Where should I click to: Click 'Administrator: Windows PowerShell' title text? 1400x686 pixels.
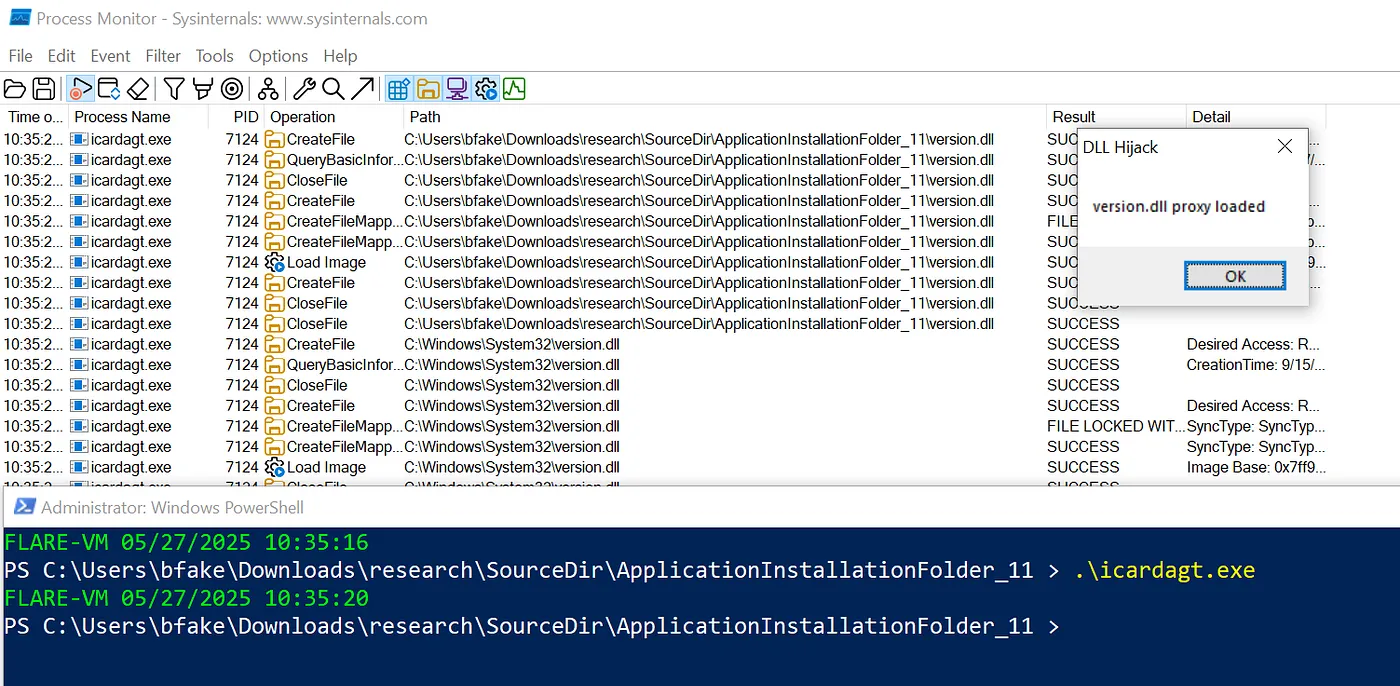pos(172,507)
